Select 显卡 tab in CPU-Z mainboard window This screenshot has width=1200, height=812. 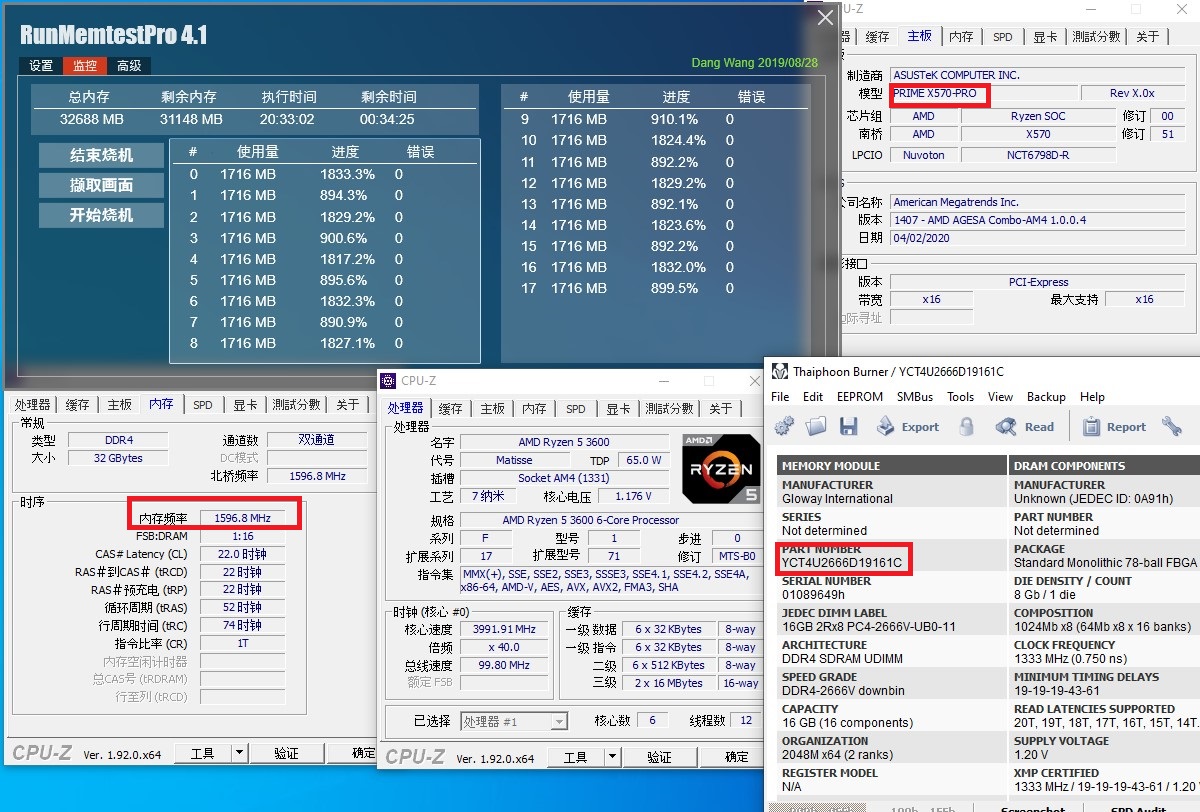(x=1045, y=37)
